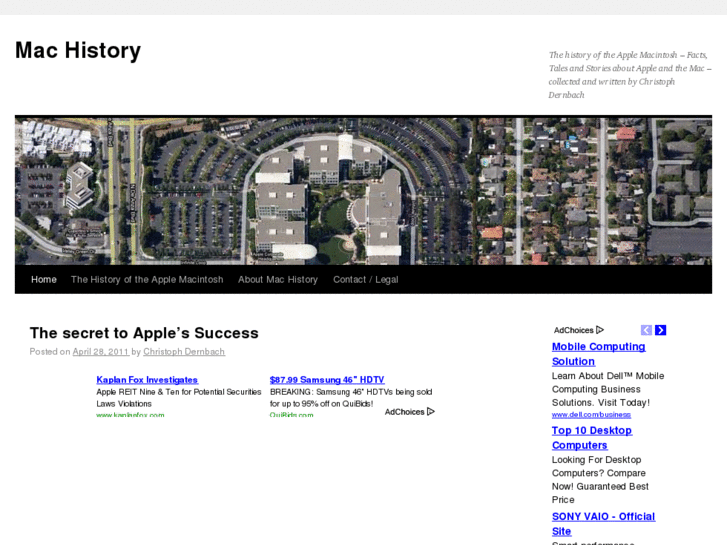Click 'Learn About Dell Mobile Computing' ad text
This screenshot has height=545, width=727.
click(608, 389)
